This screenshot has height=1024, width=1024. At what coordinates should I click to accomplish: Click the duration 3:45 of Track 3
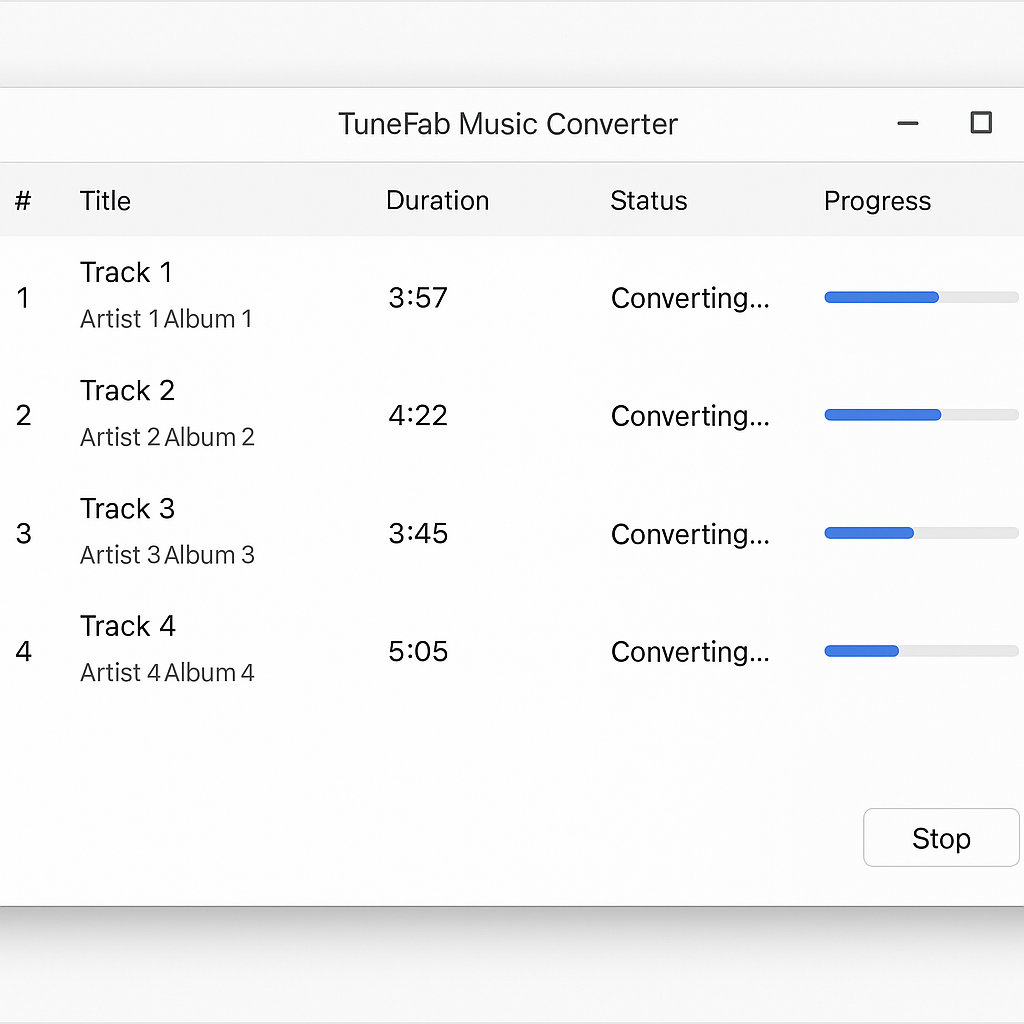pyautogui.click(x=417, y=533)
